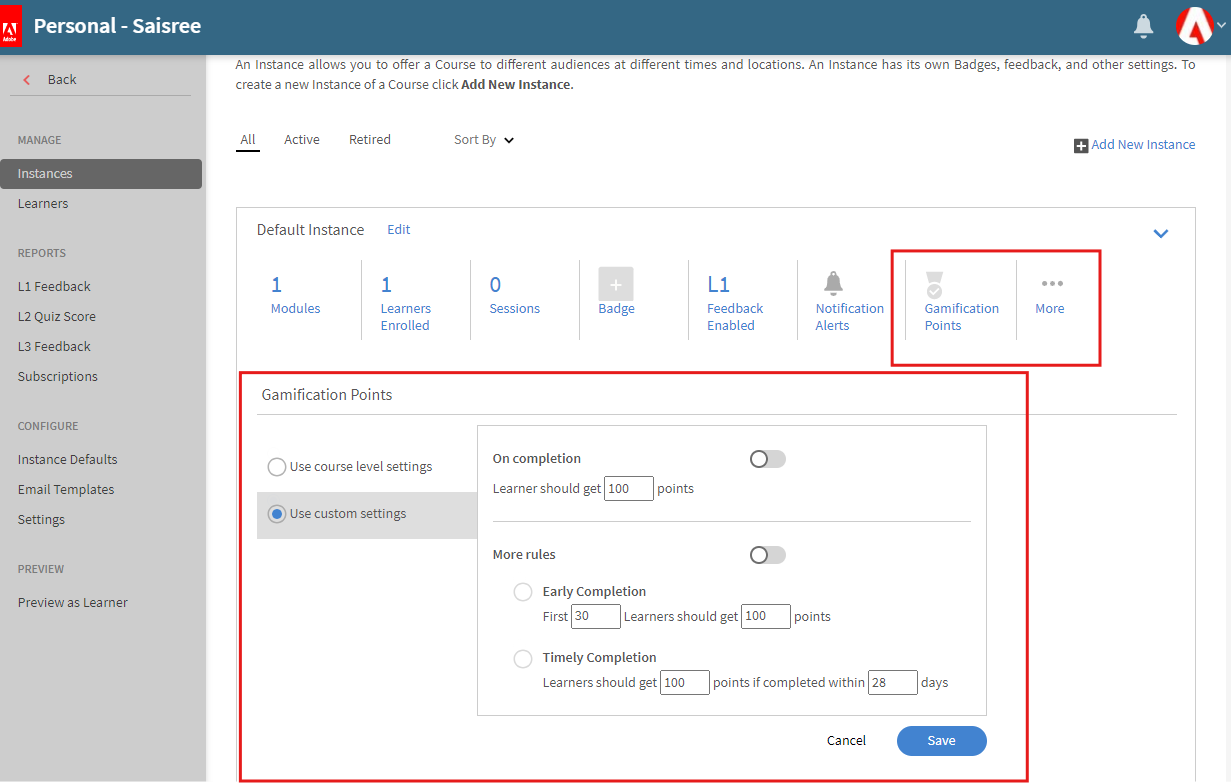Click the notification bell in header
Viewport: 1231px width, 783px height.
point(1143,26)
